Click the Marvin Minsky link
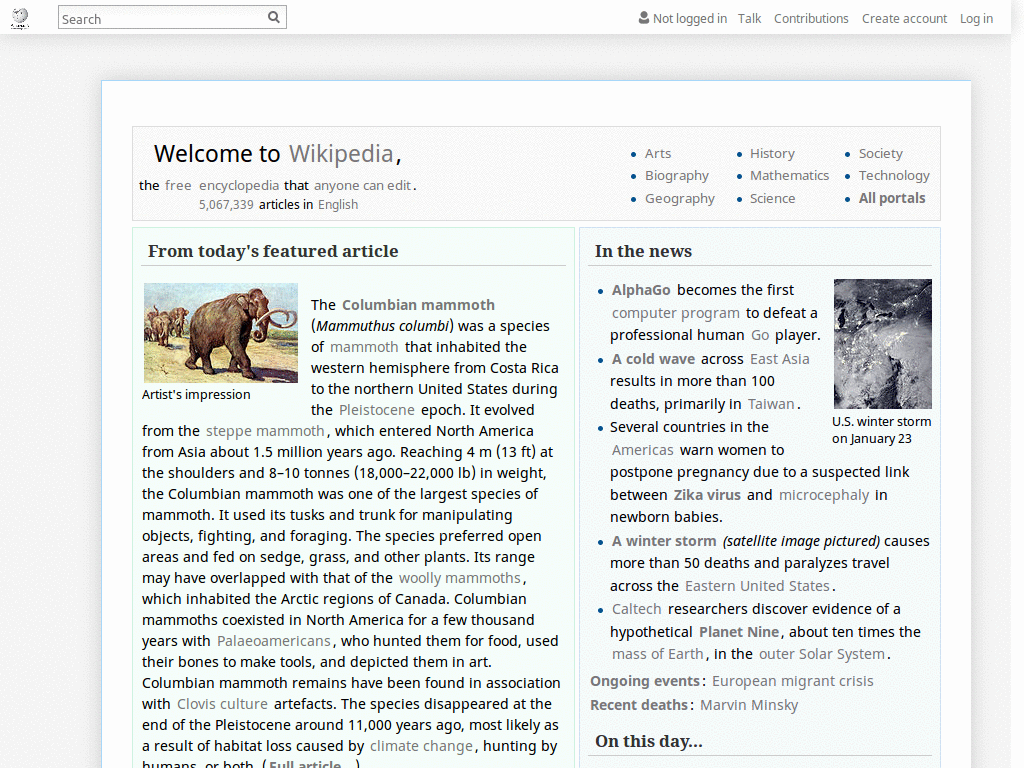The width and height of the screenshot is (1024, 768). point(748,704)
